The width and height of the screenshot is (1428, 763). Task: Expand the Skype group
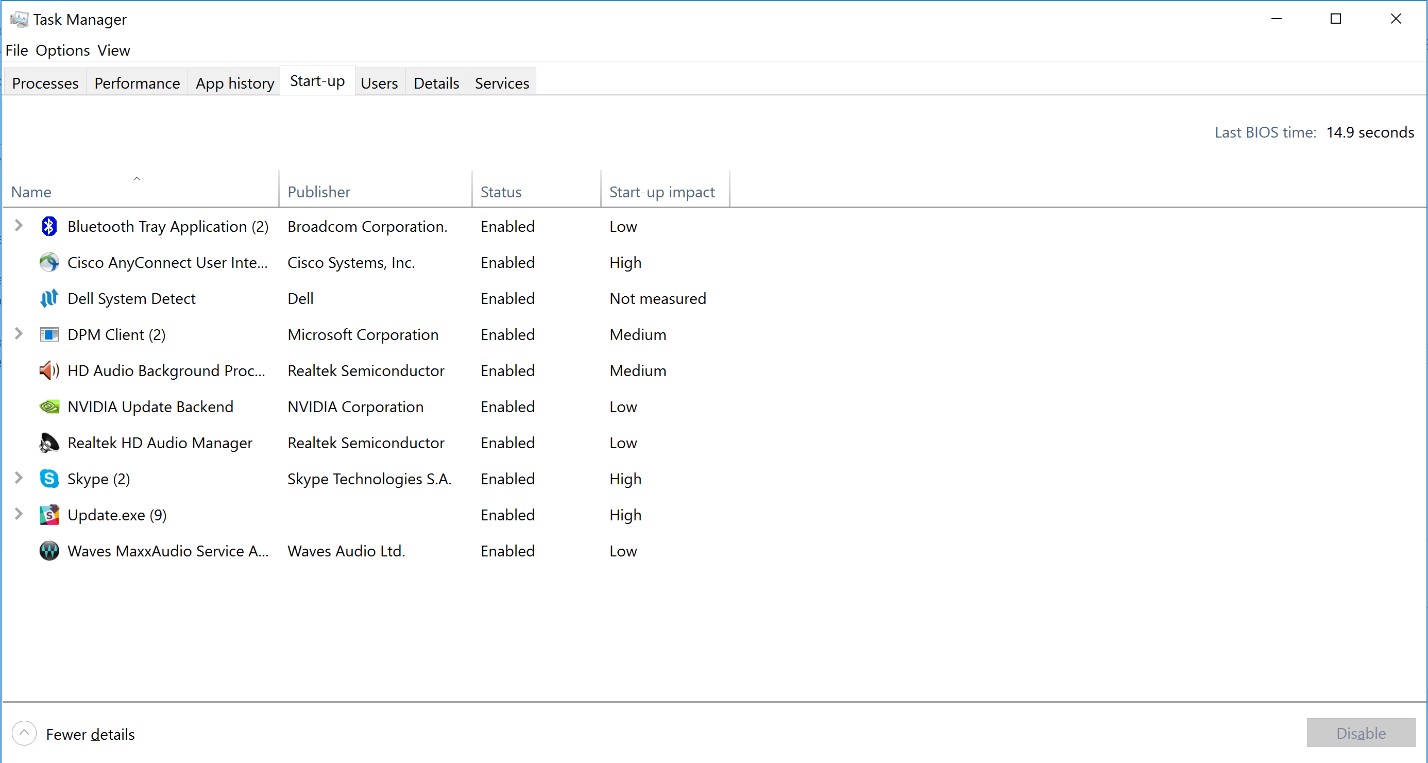[18, 478]
